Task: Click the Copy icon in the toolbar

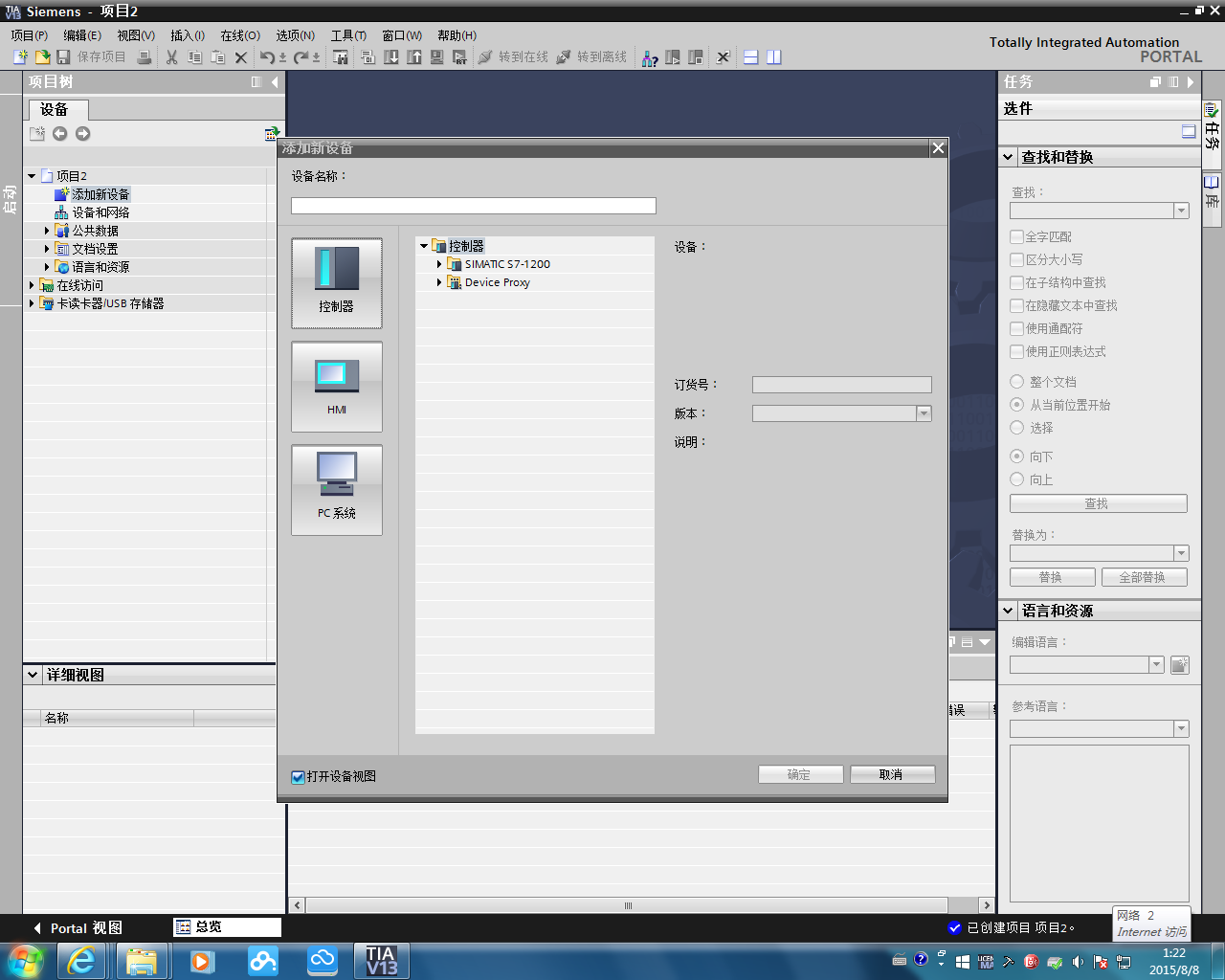Action: [x=194, y=57]
